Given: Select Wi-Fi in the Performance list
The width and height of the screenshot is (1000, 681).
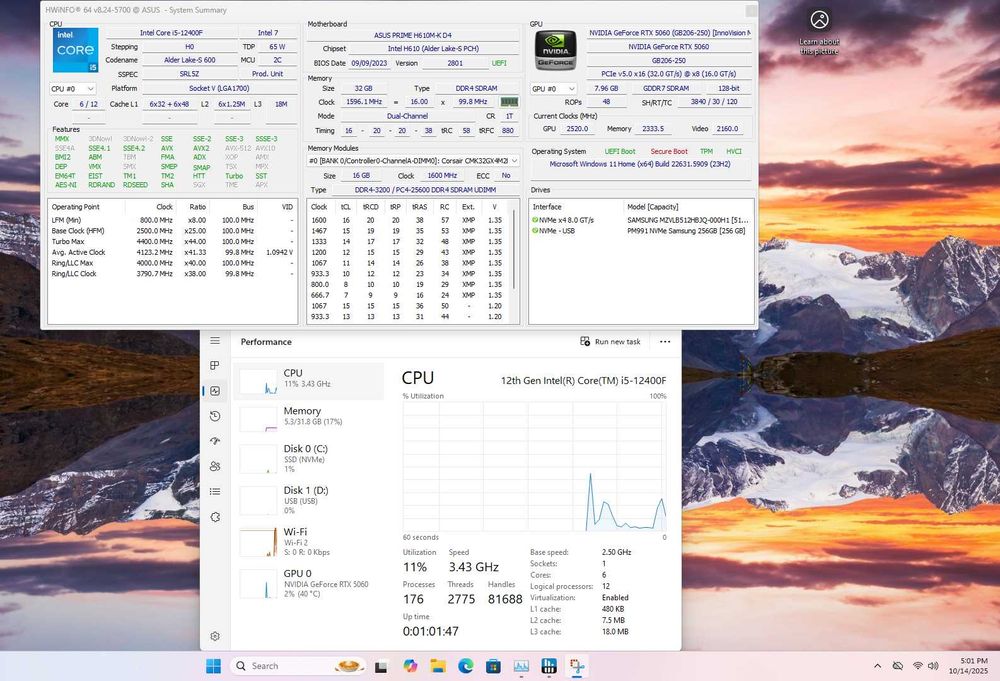Looking at the screenshot, I should [309, 542].
